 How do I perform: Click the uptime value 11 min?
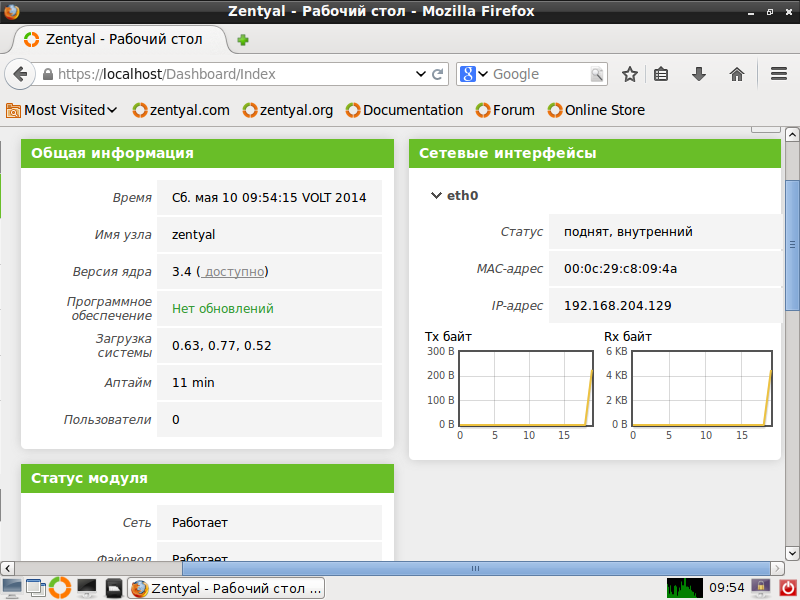(x=193, y=383)
